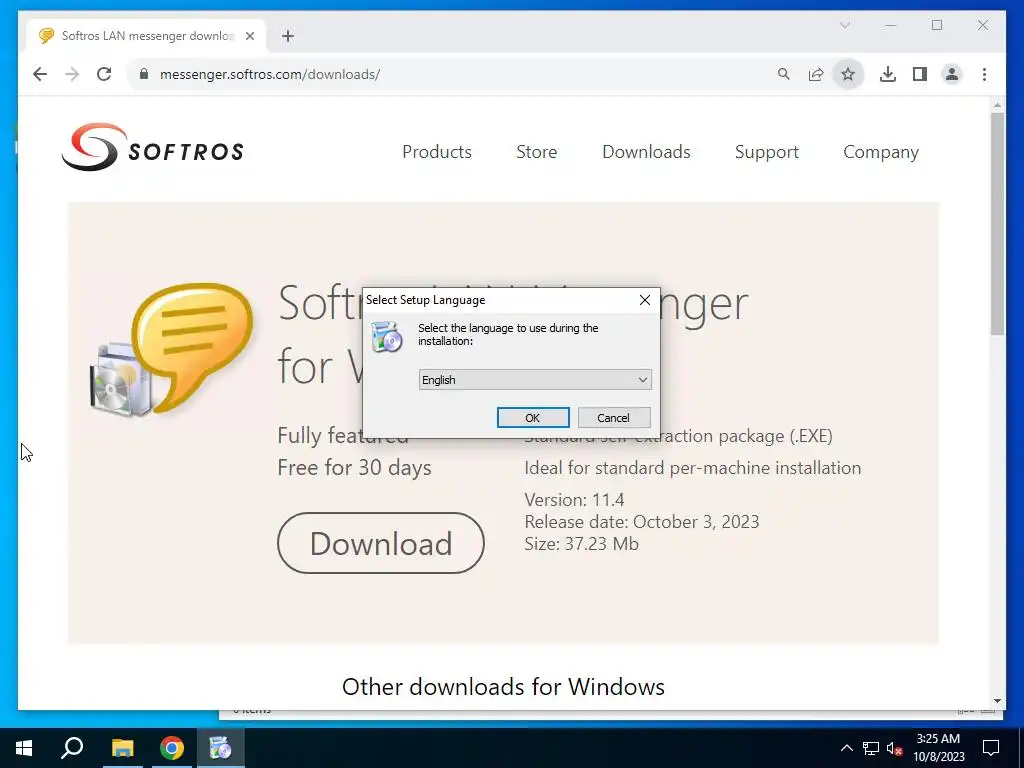Click the large Download button

pos(381,543)
